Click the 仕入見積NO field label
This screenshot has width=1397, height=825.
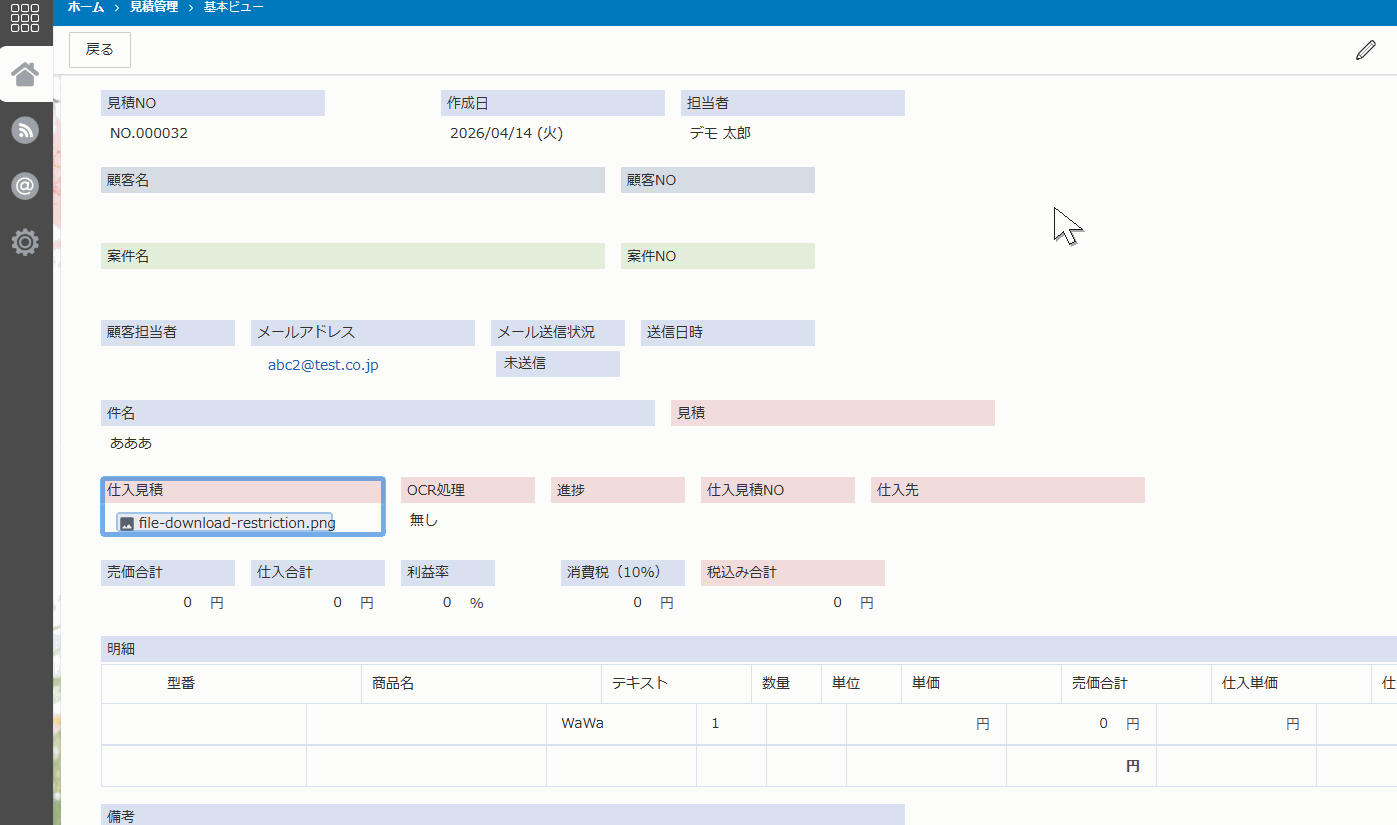(778, 490)
